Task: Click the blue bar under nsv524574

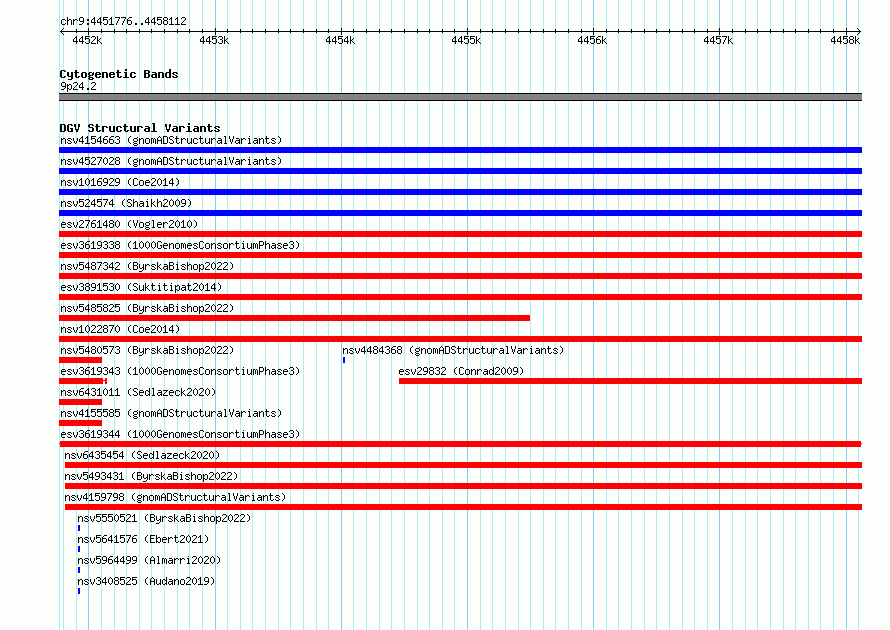Action: (x=460, y=213)
